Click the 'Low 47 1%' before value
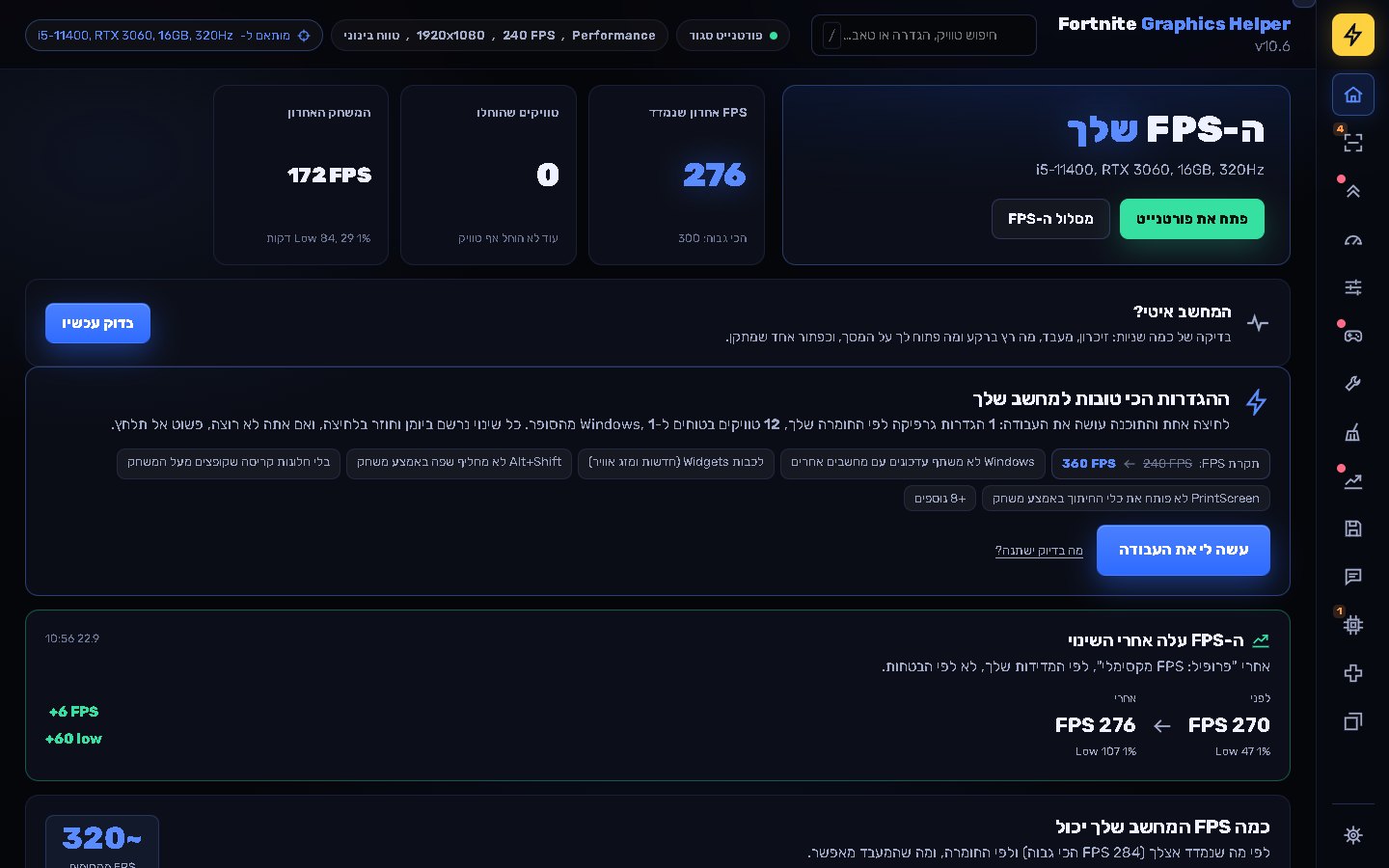This screenshot has width=1389, height=868. (x=1242, y=751)
